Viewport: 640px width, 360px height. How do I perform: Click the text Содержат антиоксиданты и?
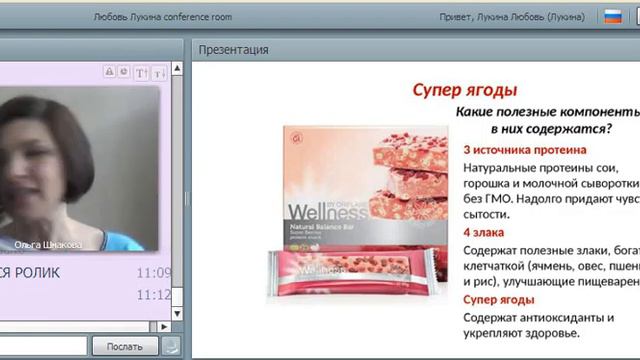538,318
